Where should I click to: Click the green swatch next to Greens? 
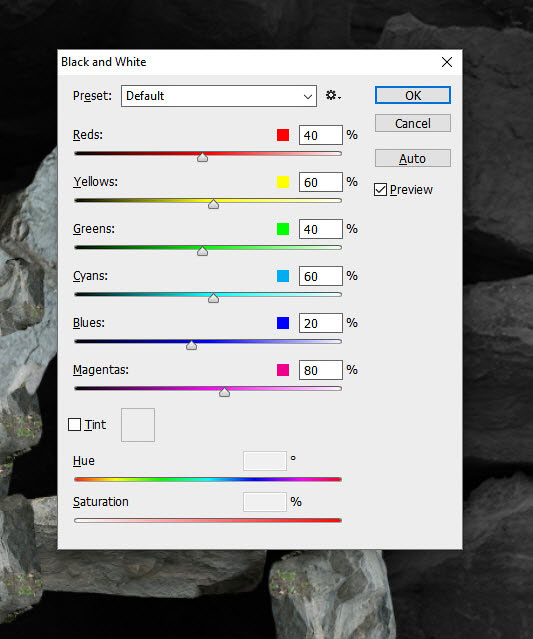(283, 229)
